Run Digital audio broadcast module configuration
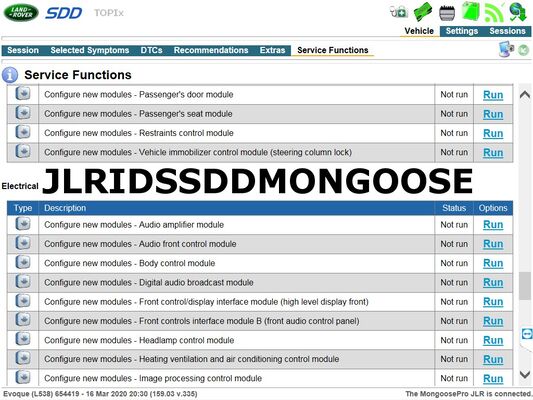This screenshot has height=400, width=533. (x=493, y=282)
